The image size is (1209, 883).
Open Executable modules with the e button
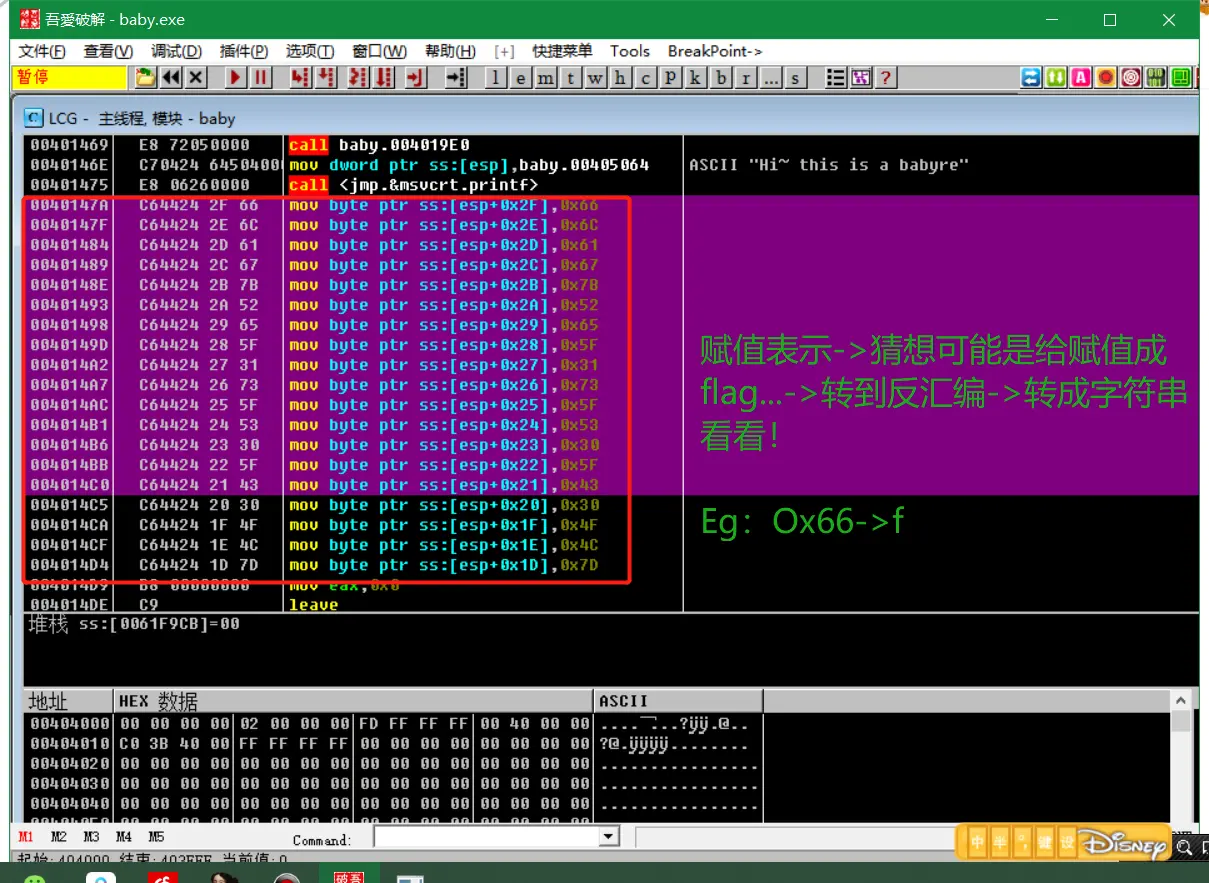coord(521,78)
